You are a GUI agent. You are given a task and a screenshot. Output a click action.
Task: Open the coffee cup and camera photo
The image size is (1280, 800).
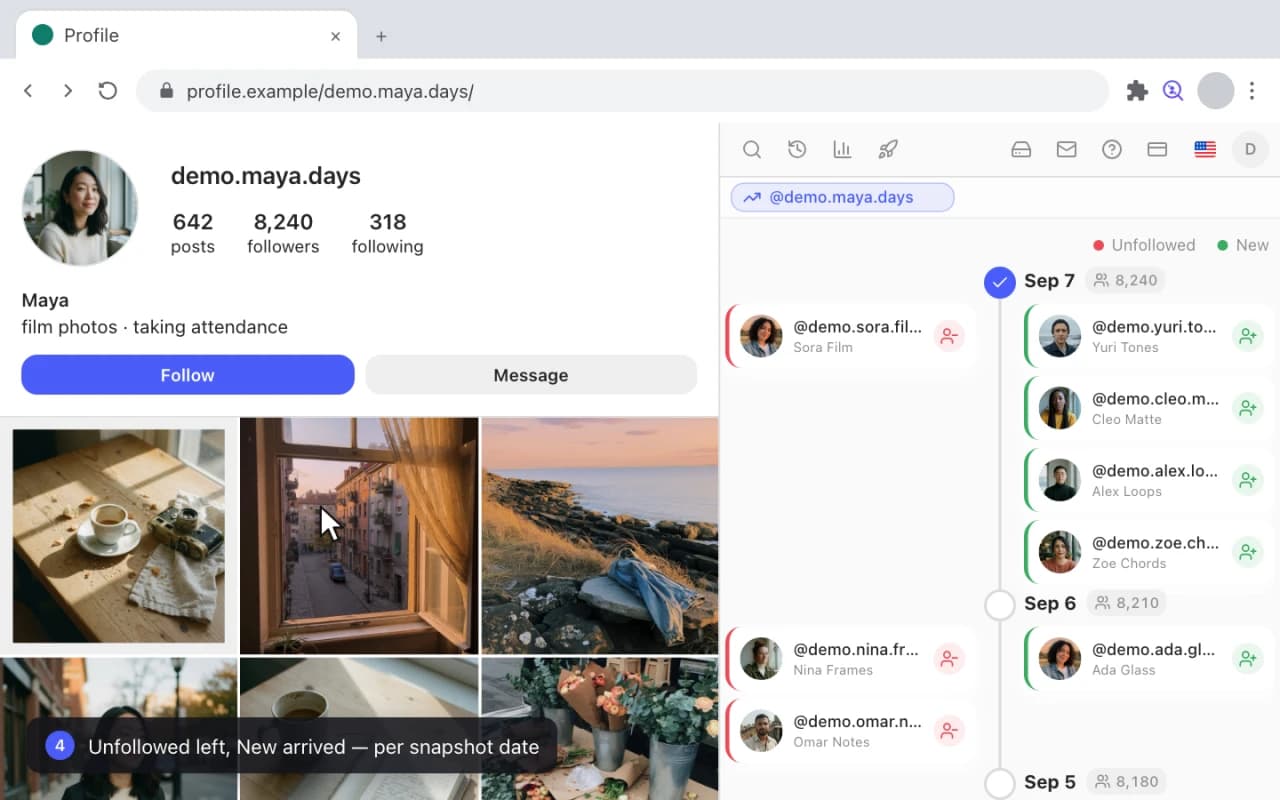pos(119,536)
